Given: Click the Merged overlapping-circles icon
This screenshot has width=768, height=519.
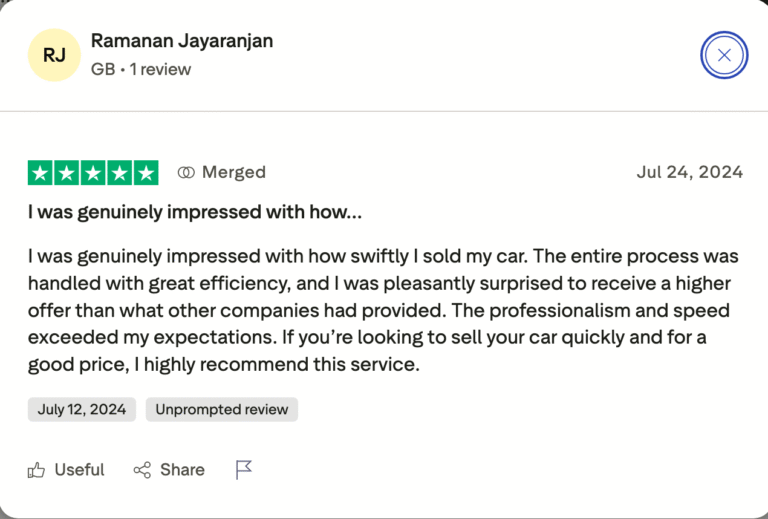Looking at the screenshot, I should pos(185,172).
